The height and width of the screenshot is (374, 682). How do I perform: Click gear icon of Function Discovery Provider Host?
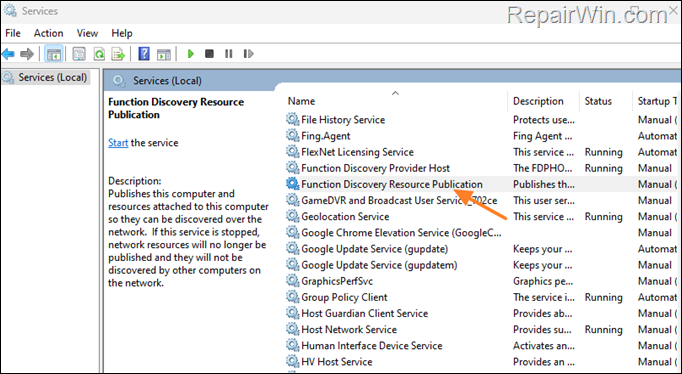(x=293, y=167)
